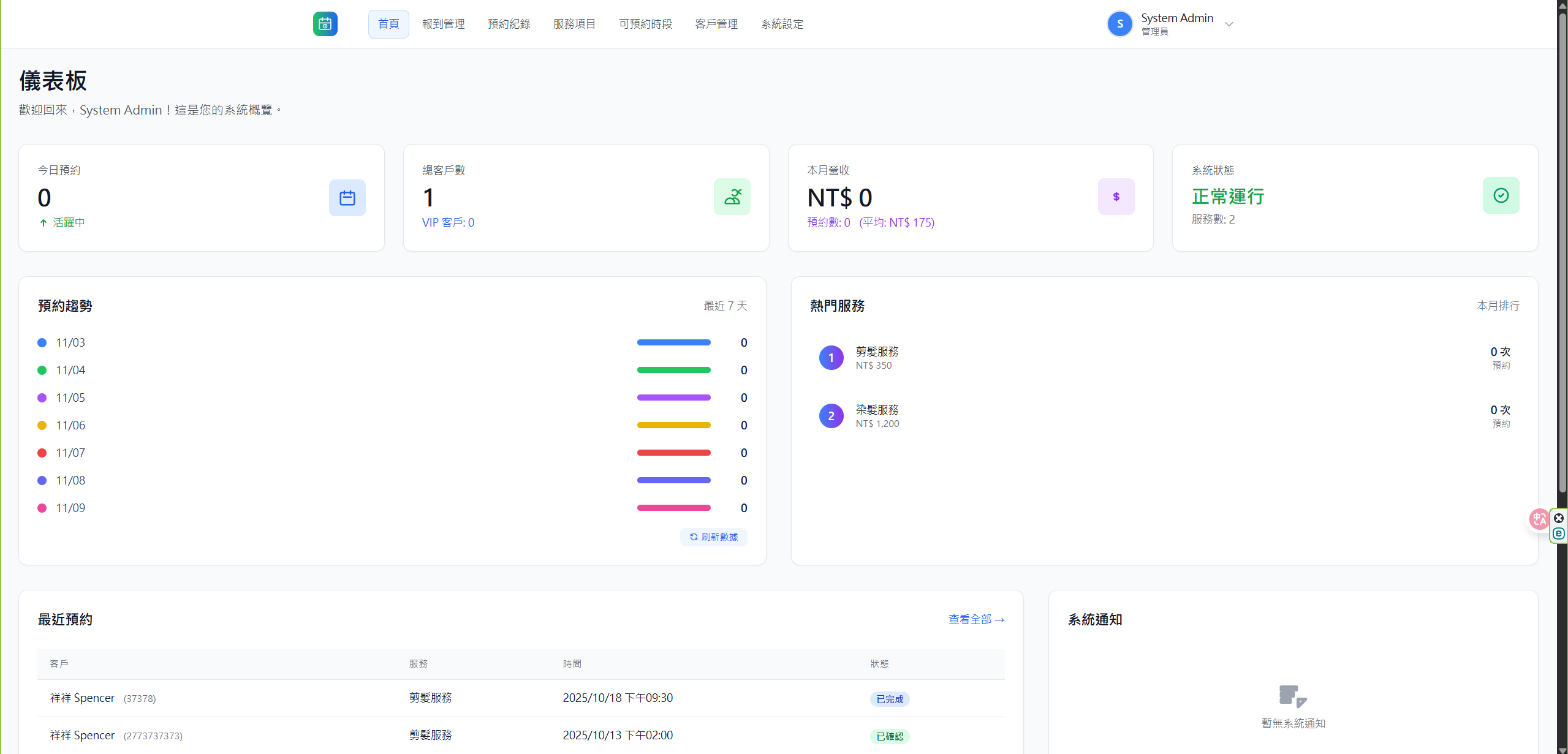Select the red 11/07 color dot

(42, 453)
